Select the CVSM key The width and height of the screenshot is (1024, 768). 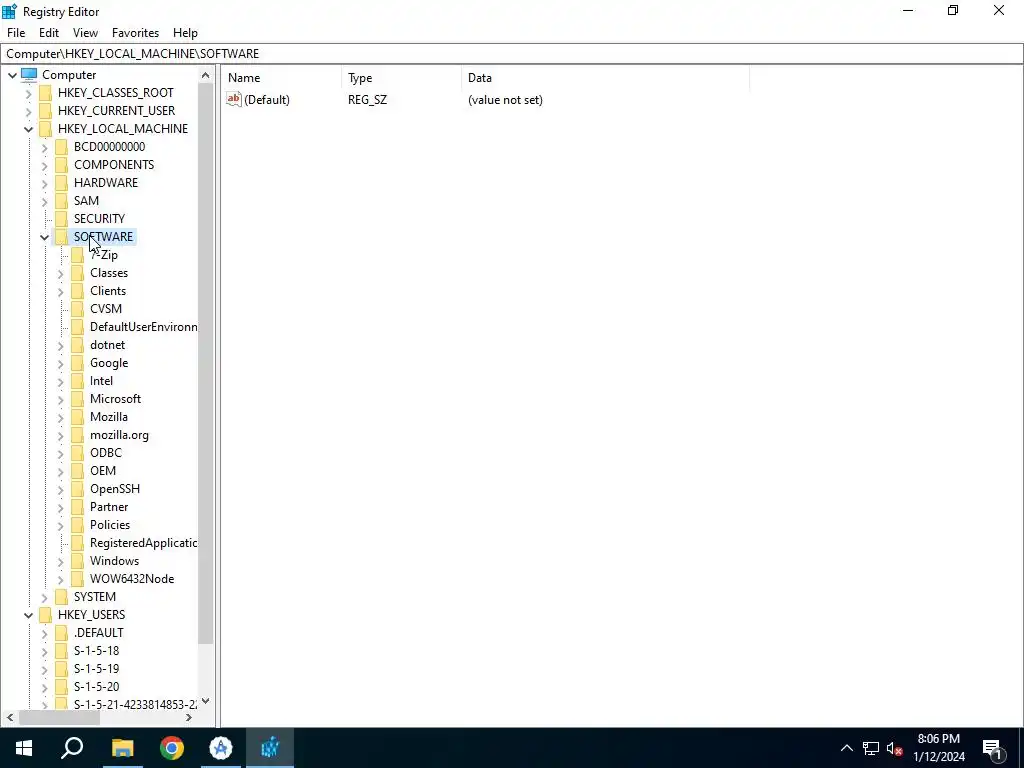(x=106, y=309)
